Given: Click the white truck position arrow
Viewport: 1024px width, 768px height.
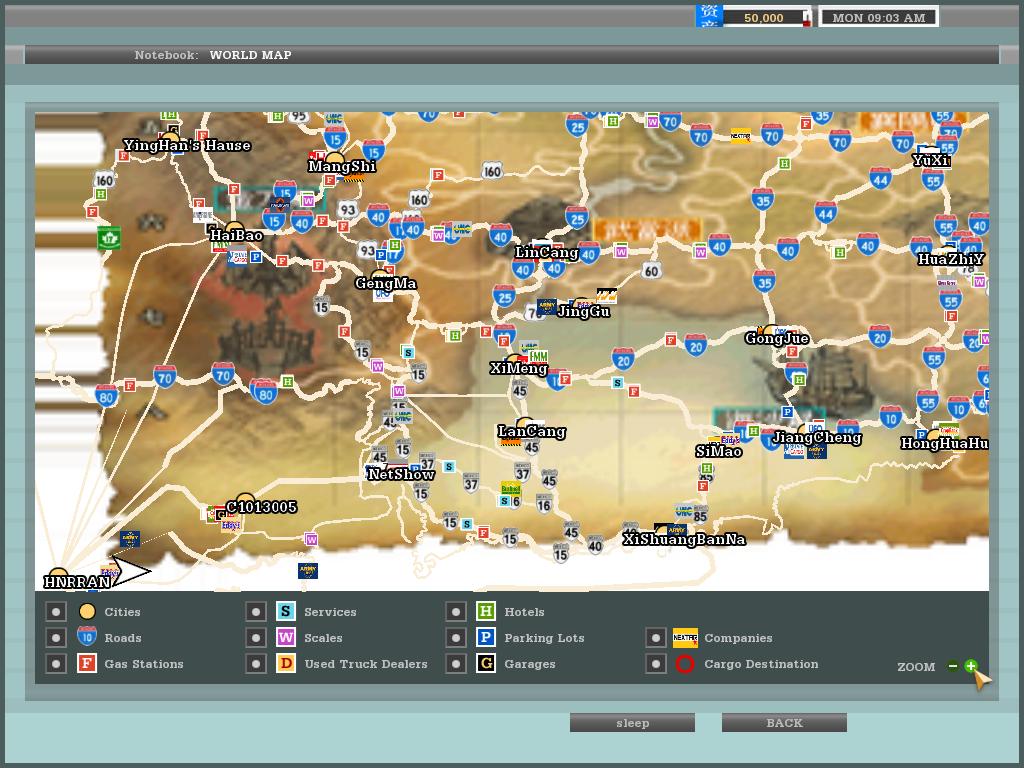Looking at the screenshot, I should tap(131, 571).
